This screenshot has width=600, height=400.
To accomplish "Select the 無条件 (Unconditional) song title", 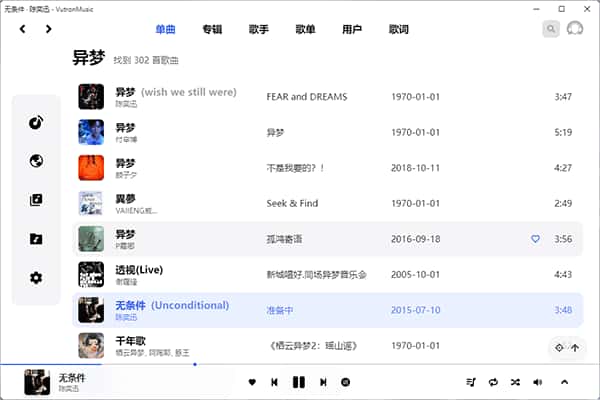I will point(172,305).
